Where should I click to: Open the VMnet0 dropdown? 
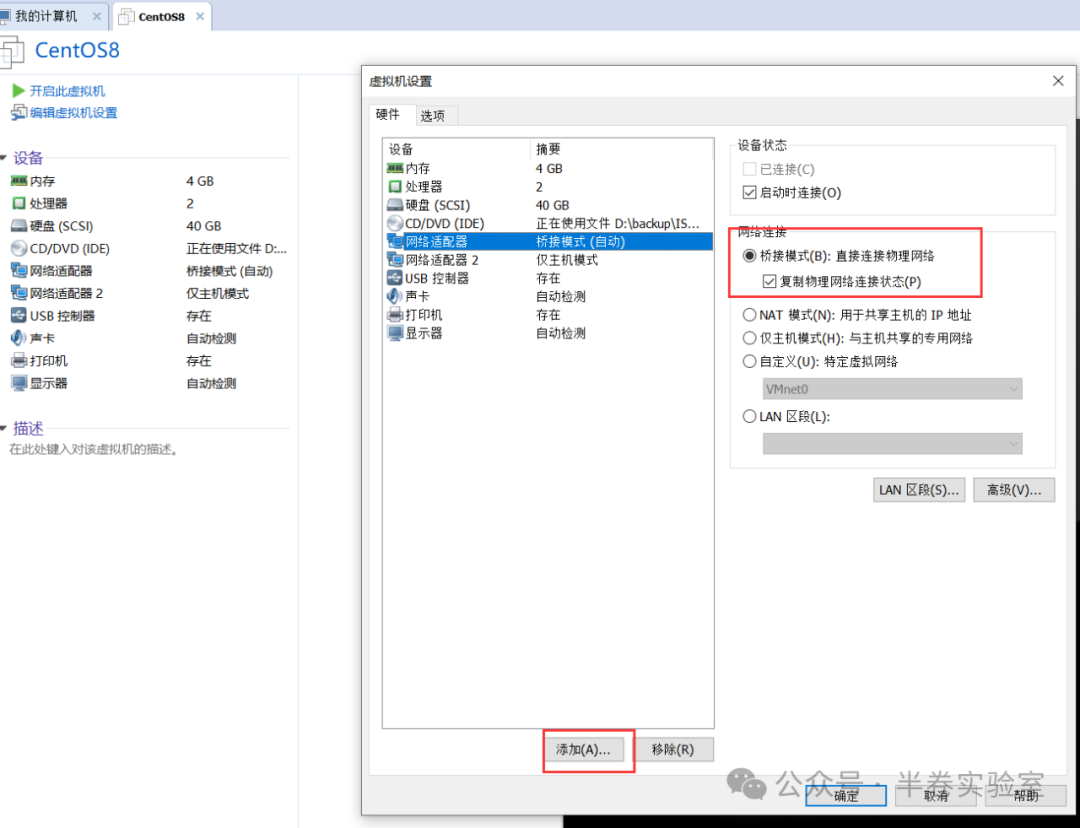pos(892,389)
